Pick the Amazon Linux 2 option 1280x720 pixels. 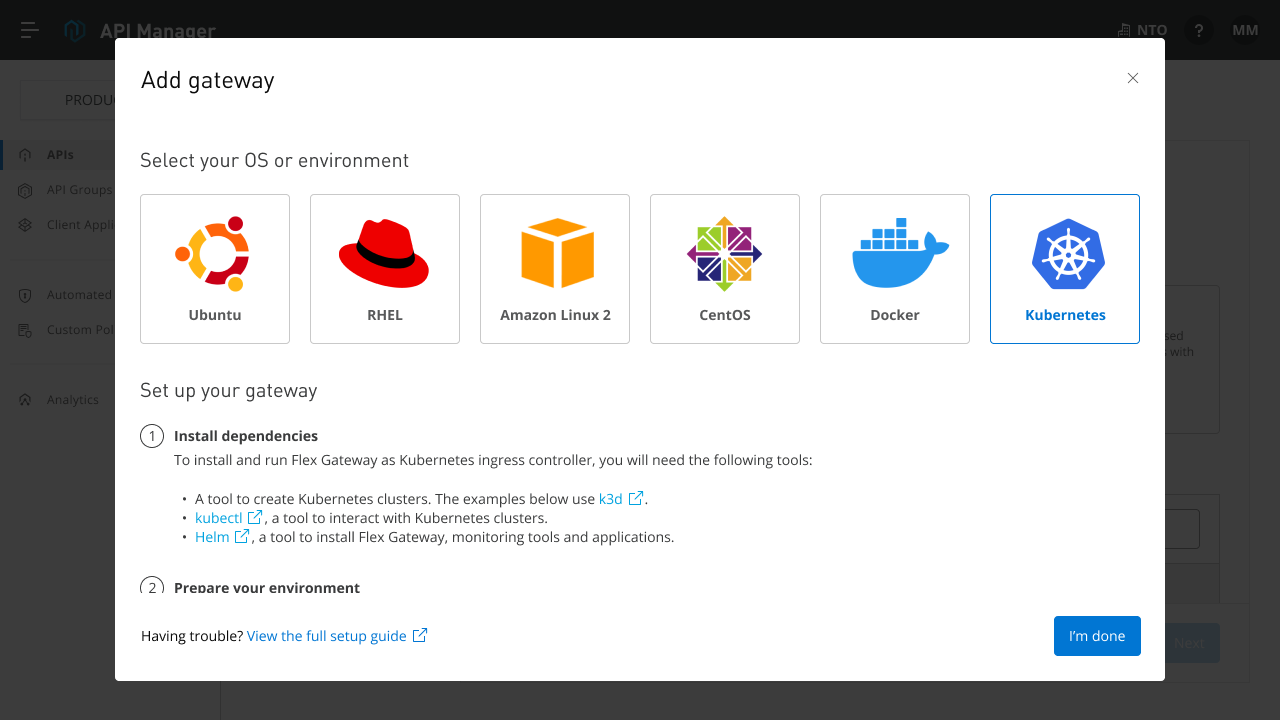tap(555, 269)
